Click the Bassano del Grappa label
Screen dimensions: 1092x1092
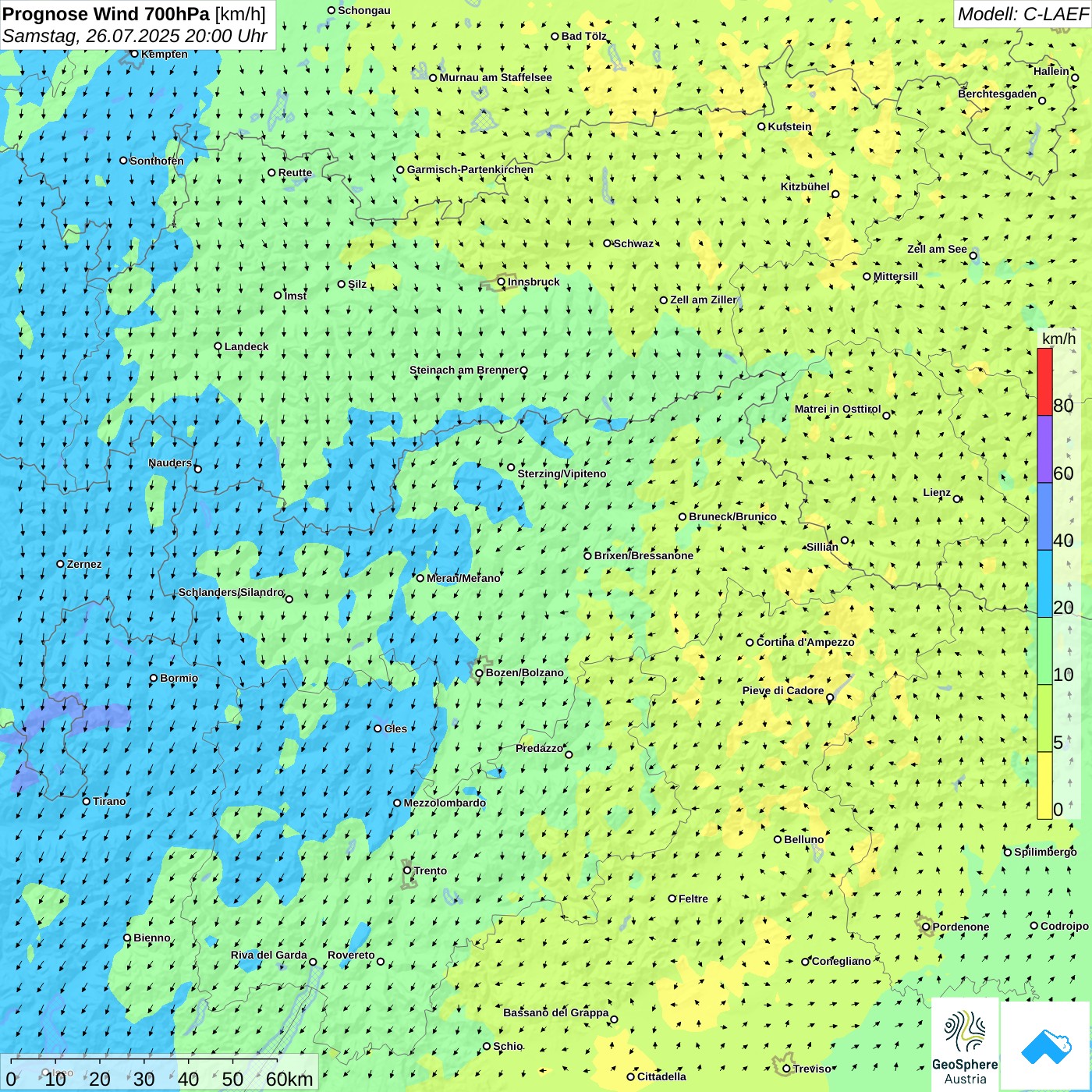pos(556,1012)
